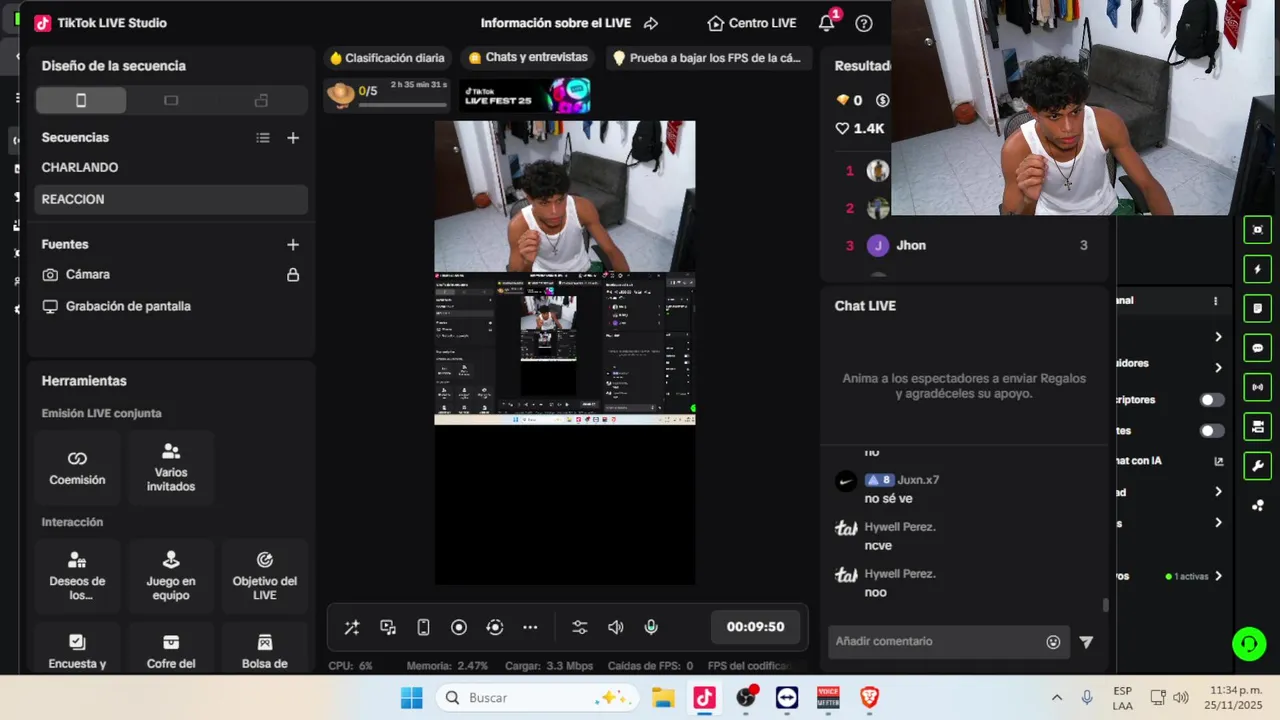The image size is (1280, 720).
Task: Toggle the lock on Cámara source
Action: pos(293,274)
